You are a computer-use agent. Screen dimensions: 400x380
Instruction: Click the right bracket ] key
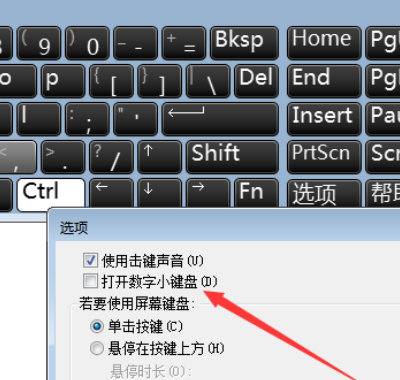[160, 81]
